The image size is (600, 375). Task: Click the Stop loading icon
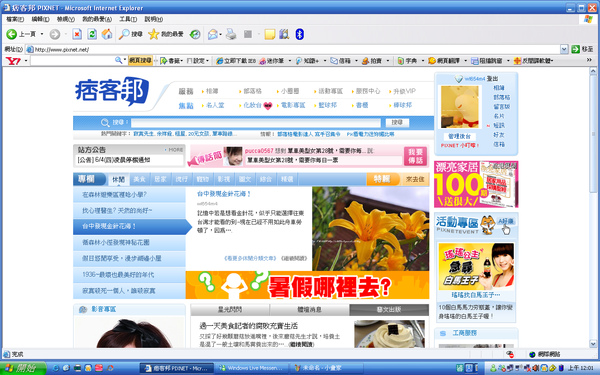[x=77, y=34]
